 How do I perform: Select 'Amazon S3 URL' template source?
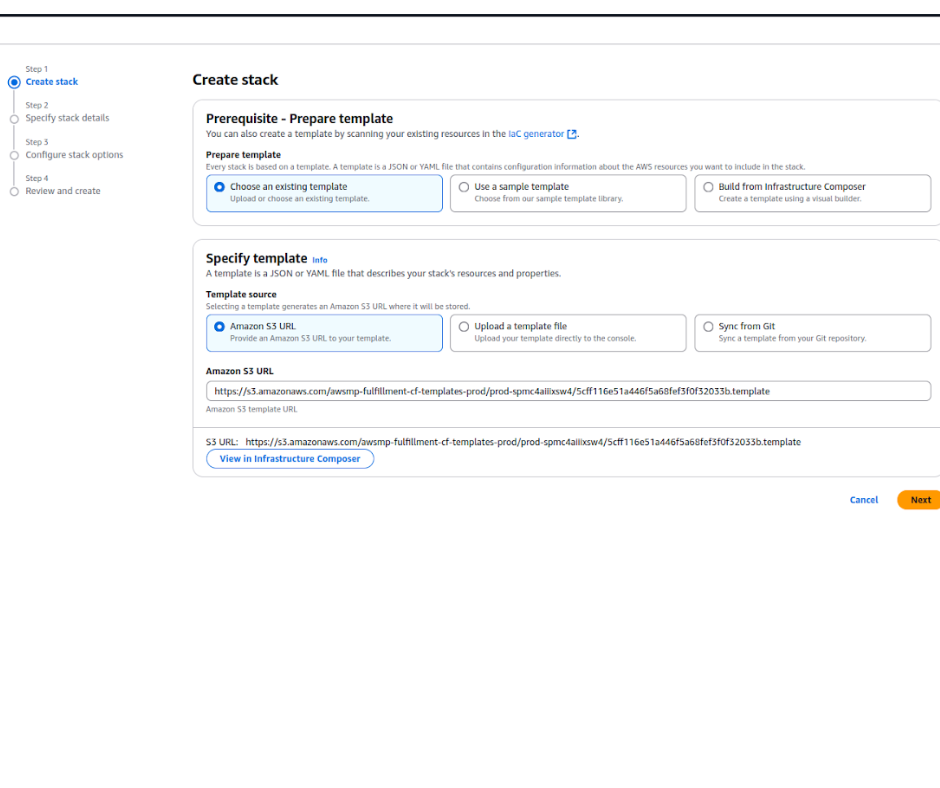click(x=220, y=327)
